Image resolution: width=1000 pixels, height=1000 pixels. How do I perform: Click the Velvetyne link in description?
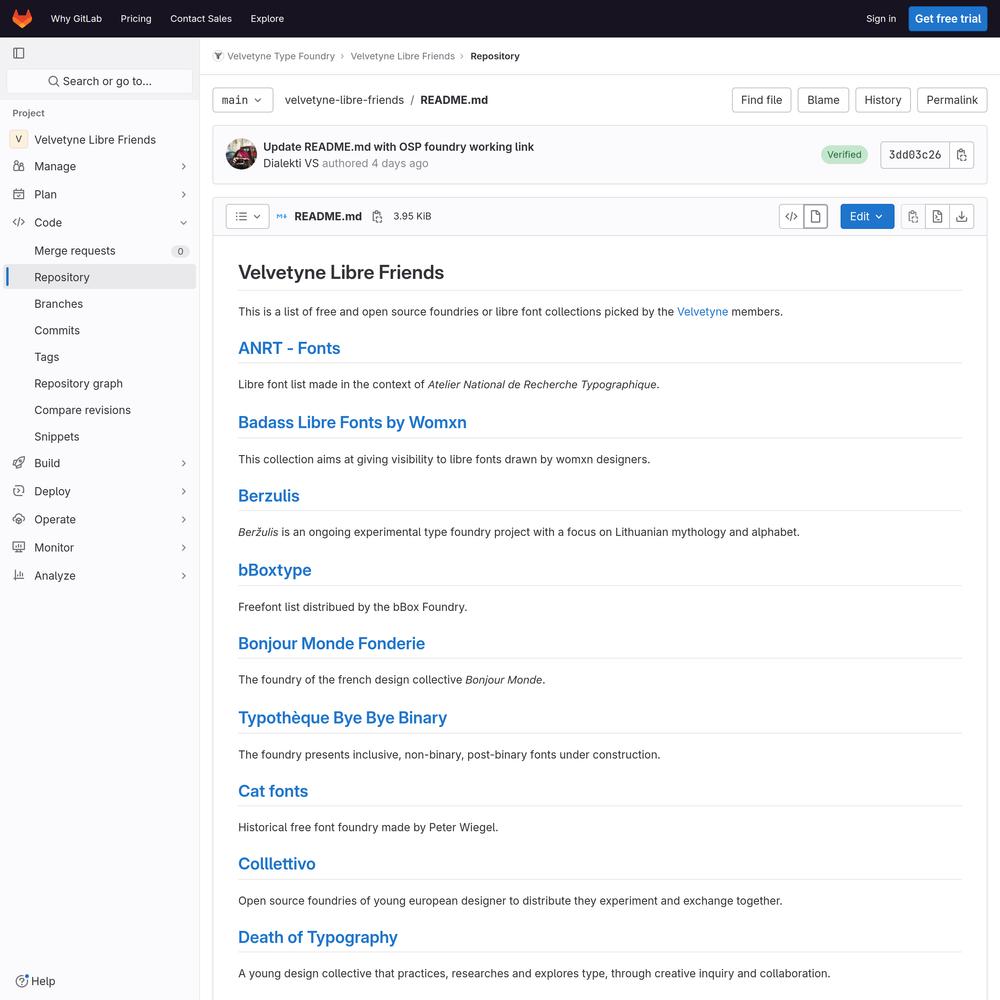[702, 312]
